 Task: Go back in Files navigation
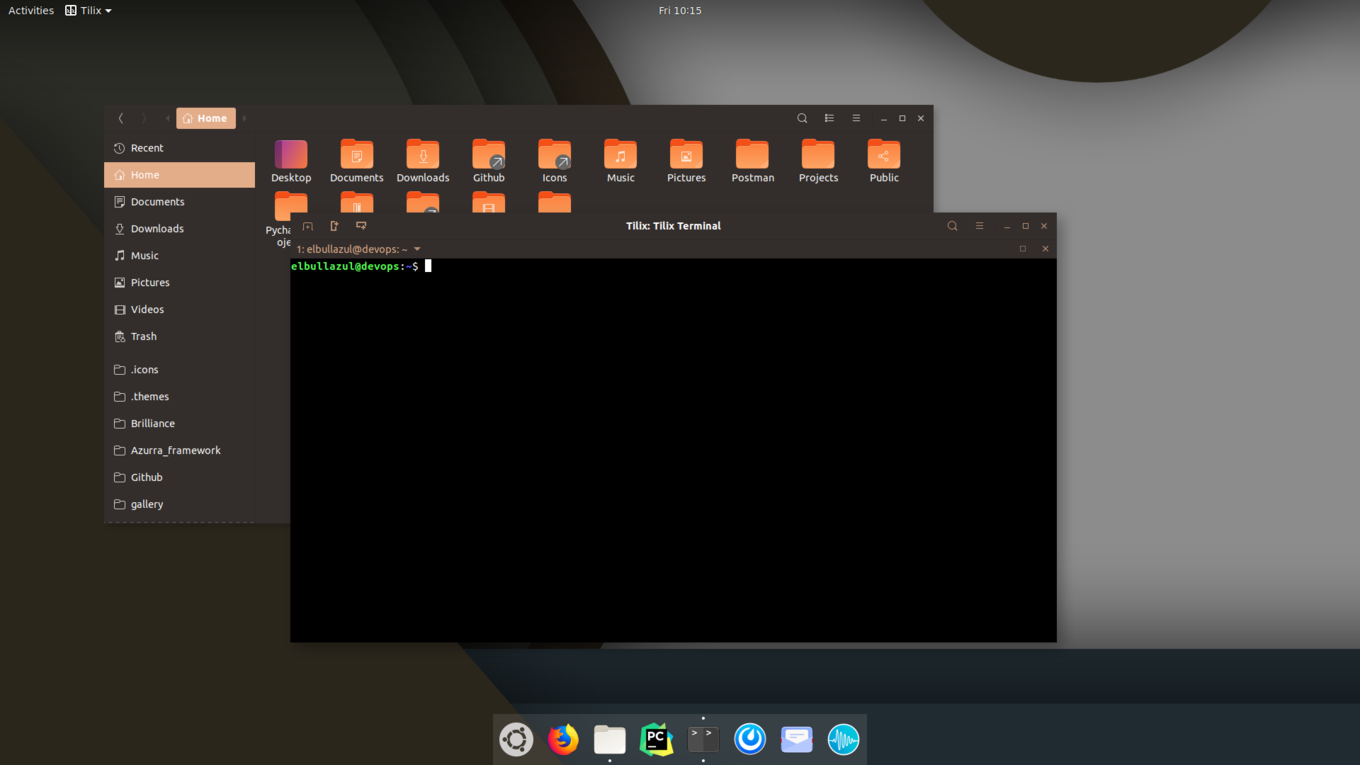tap(121, 118)
